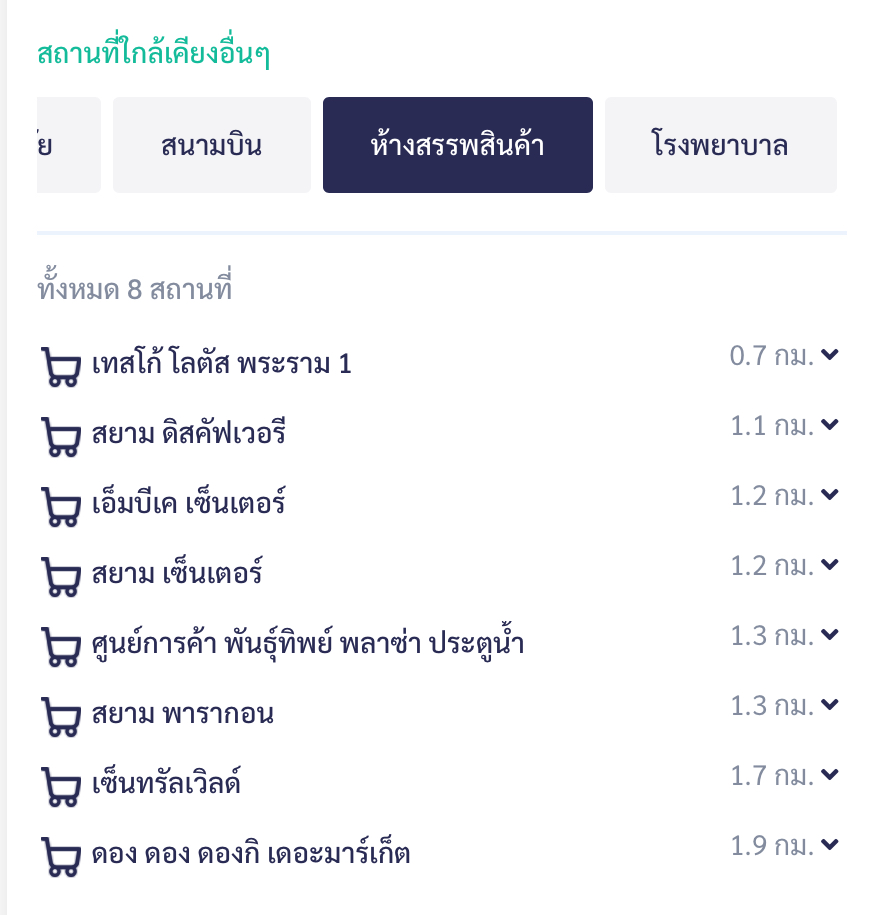The height and width of the screenshot is (915, 869).
Task: Click cart icon beside เทสโก้ โลตัส พระราม 1
Action: coord(60,367)
